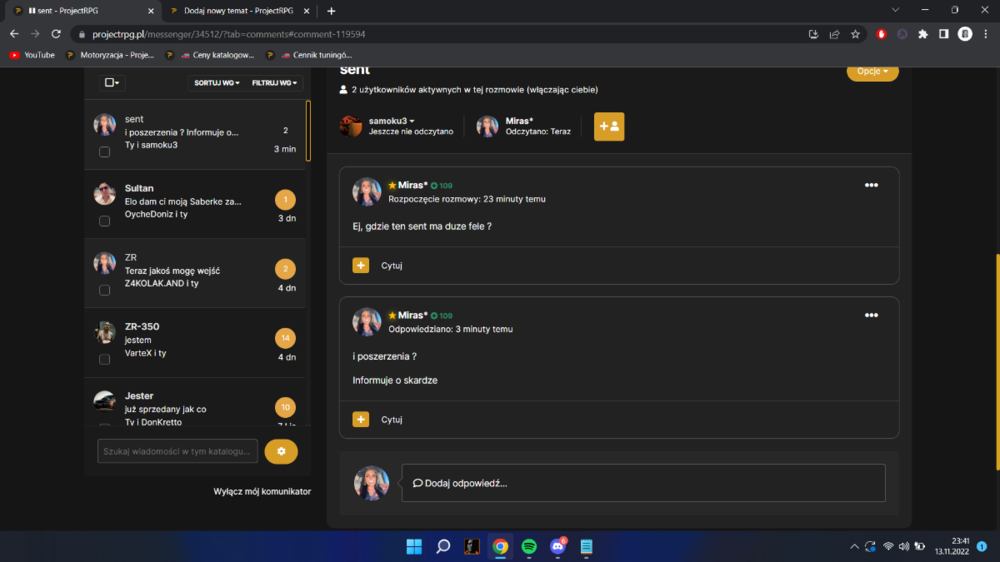Click the orange unread badge on ZR-350
The height and width of the screenshot is (562, 1000).
(285, 338)
